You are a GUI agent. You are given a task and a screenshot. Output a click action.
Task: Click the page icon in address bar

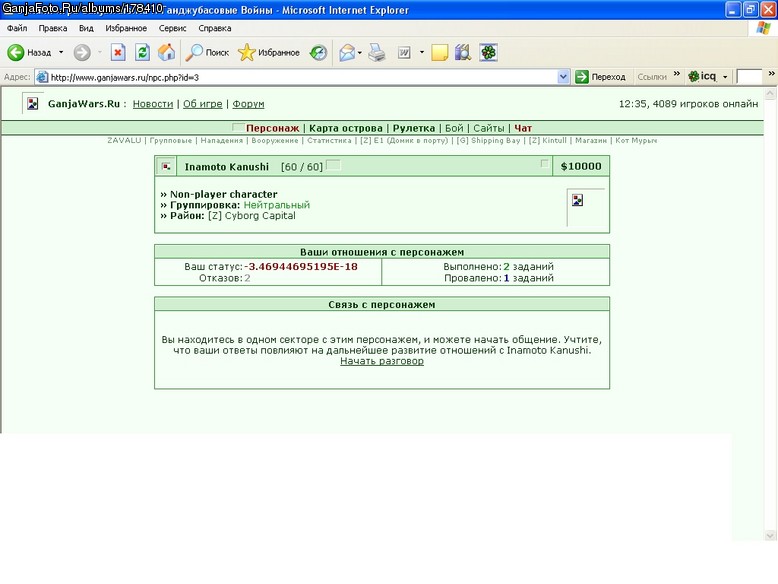(42, 77)
